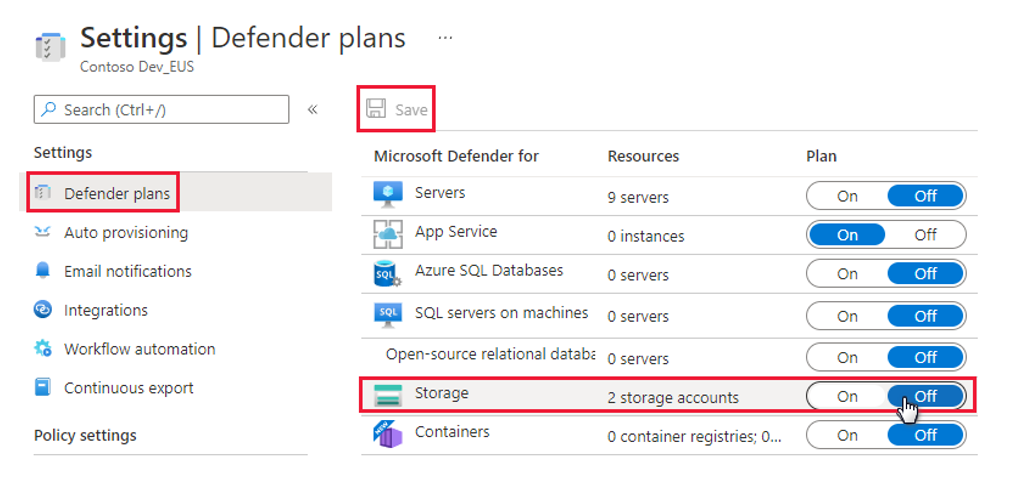This screenshot has height=486, width=1011.
Task: Click the '0 container registries' resource text
Action: point(694,437)
